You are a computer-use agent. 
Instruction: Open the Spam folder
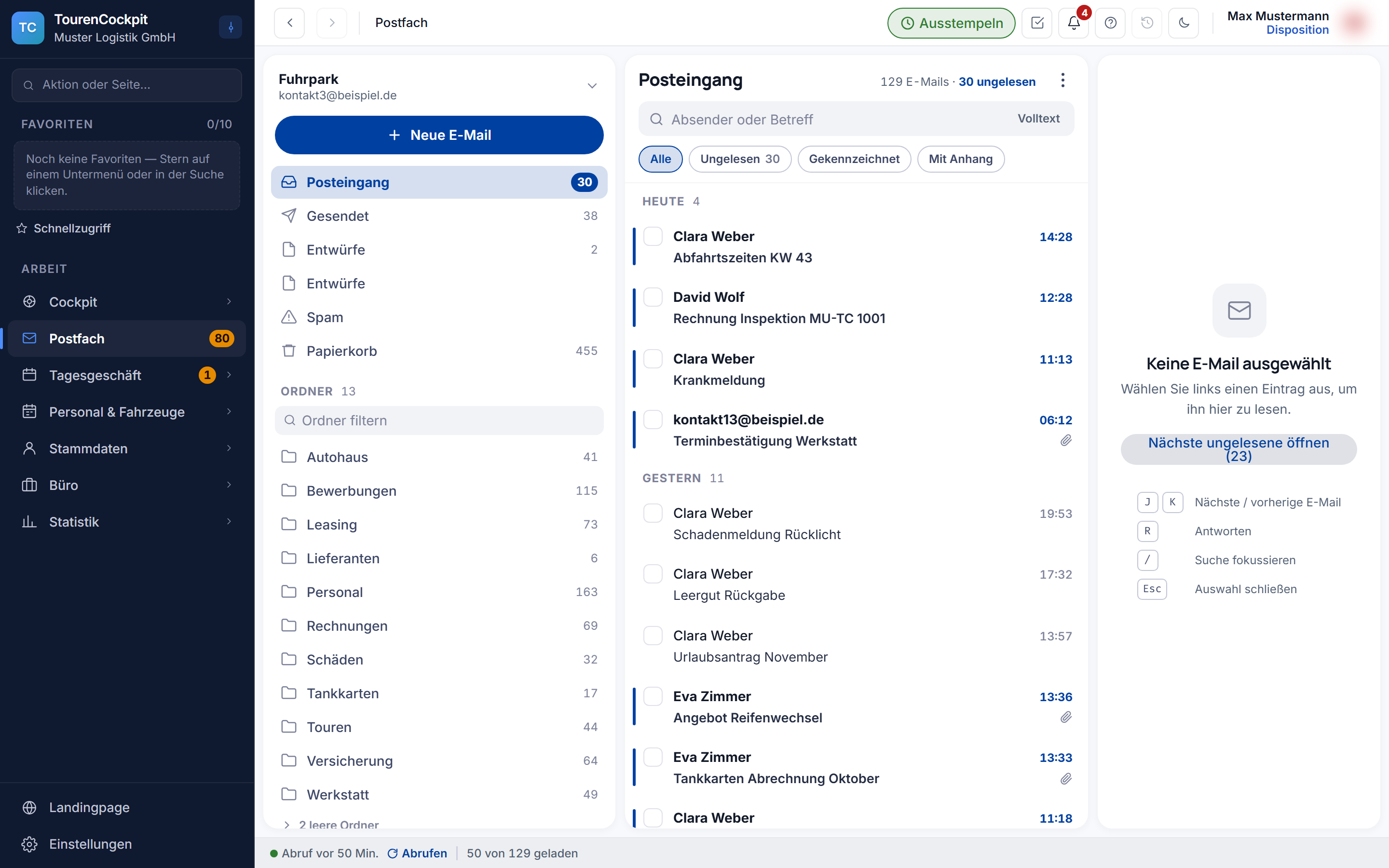tap(439, 317)
